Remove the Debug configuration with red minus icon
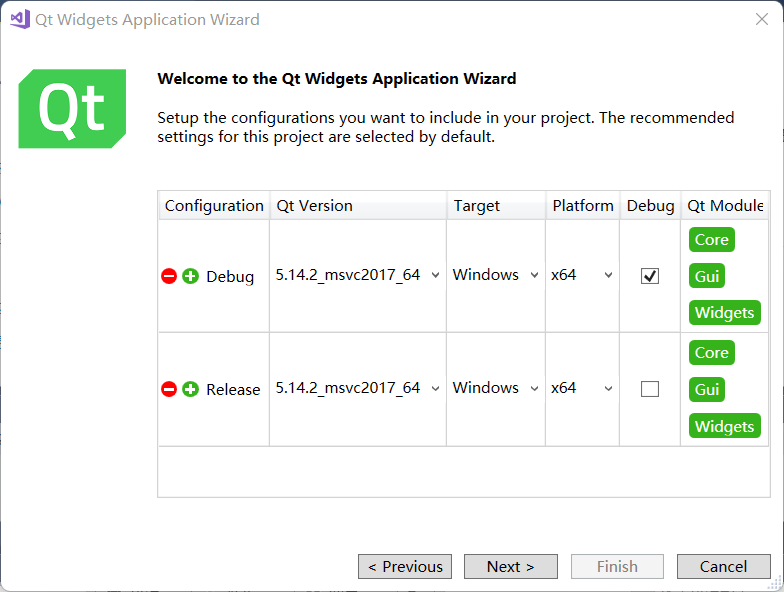The image size is (784, 592). 169,276
